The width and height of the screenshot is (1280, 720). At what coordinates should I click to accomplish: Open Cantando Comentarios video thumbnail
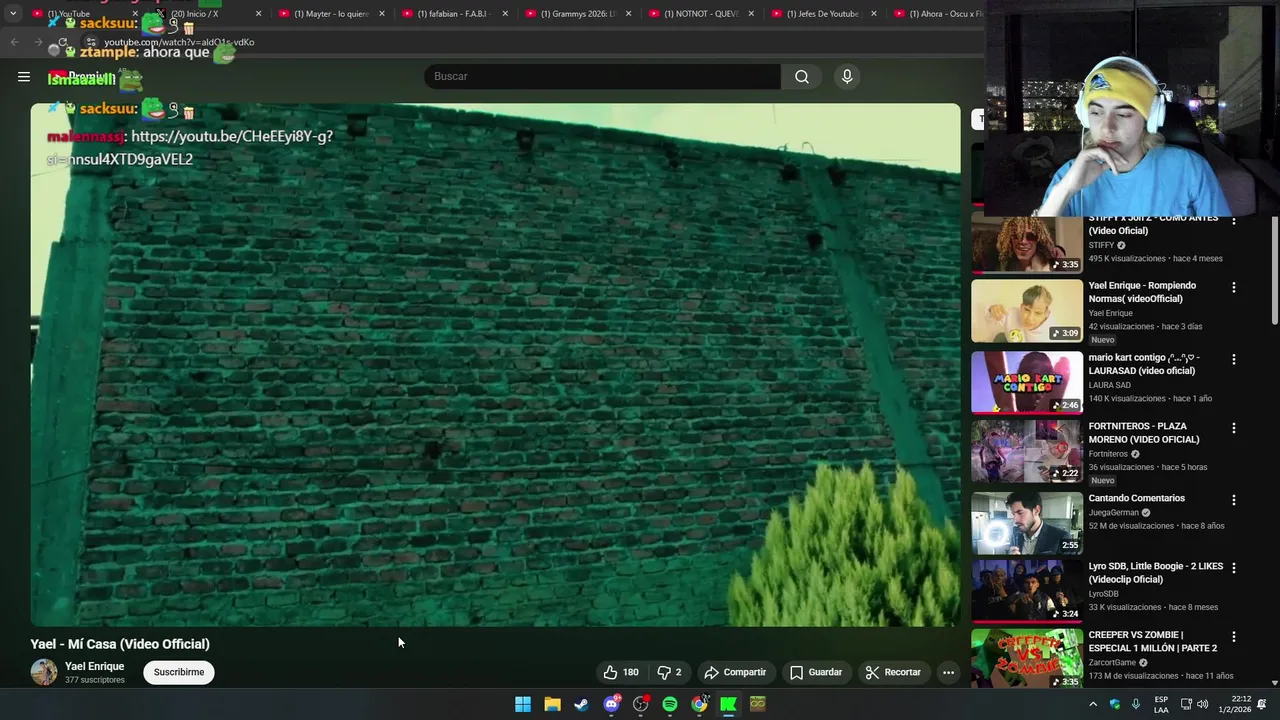[x=1027, y=522]
